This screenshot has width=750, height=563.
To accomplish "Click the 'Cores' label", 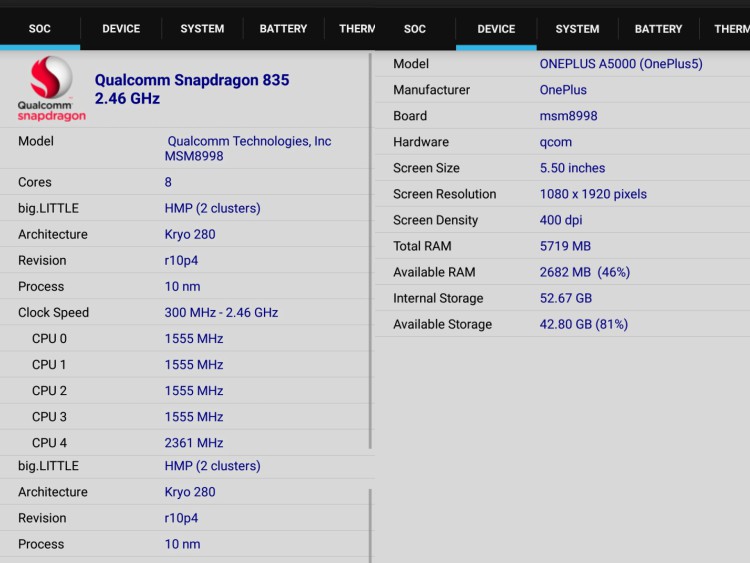I will 34,182.
